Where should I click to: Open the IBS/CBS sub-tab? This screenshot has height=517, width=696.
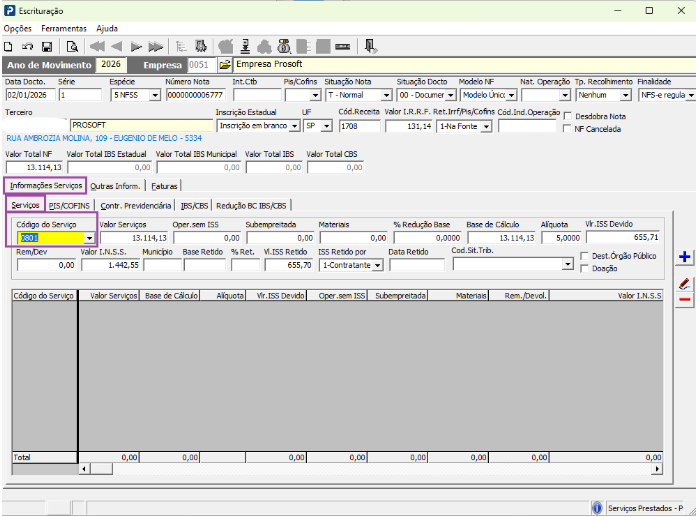coord(194,205)
